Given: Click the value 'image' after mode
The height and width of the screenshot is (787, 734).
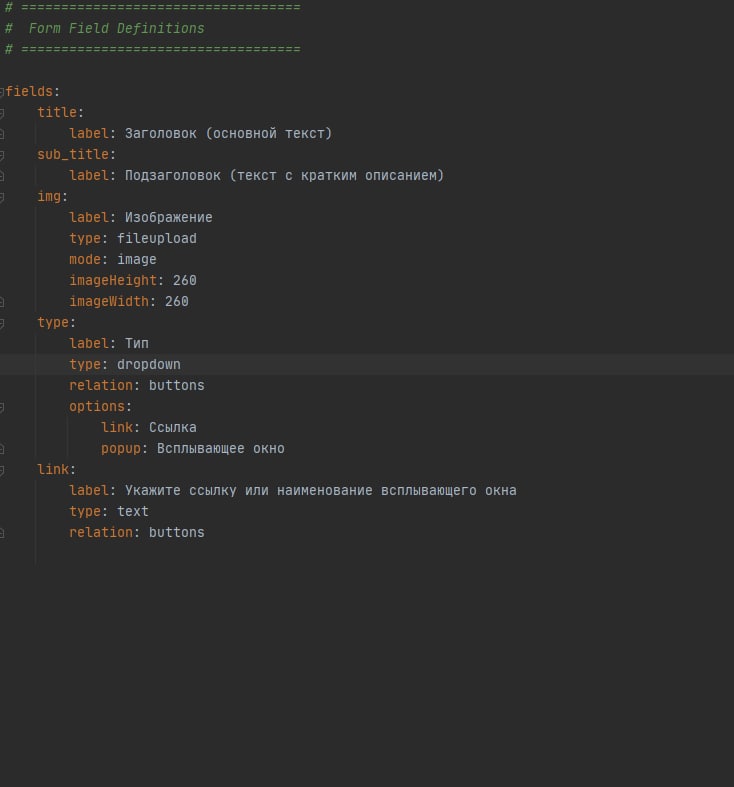Looking at the screenshot, I should click(x=137, y=259).
